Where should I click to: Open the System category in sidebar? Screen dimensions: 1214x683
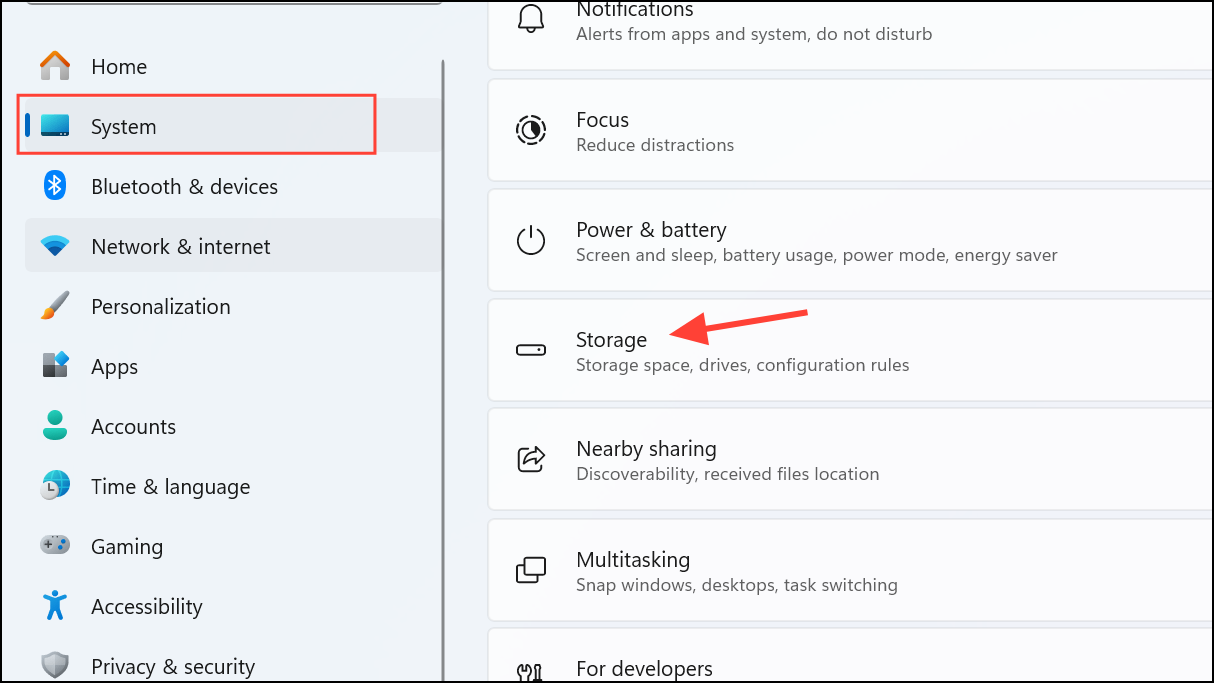(124, 127)
